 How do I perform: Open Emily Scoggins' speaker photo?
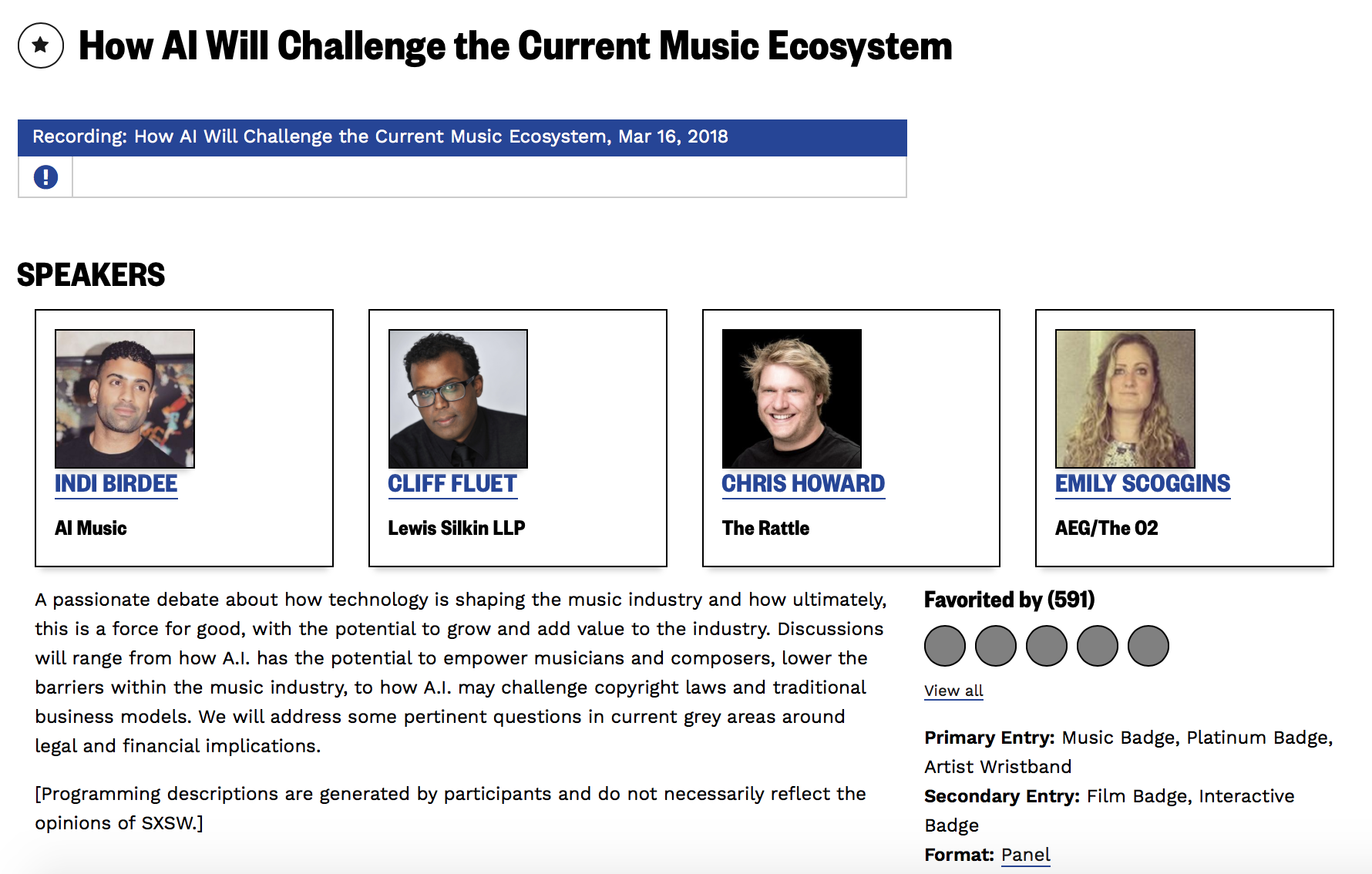1125,398
